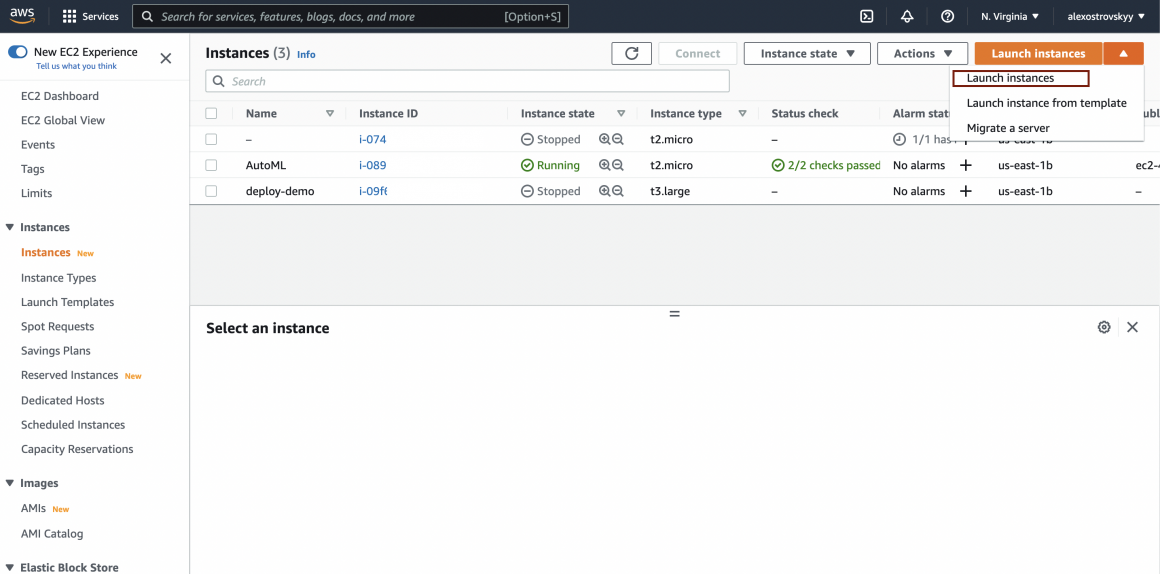The width and height of the screenshot is (1160, 574).
Task: Expand the Actions dropdown menu
Action: 922,54
